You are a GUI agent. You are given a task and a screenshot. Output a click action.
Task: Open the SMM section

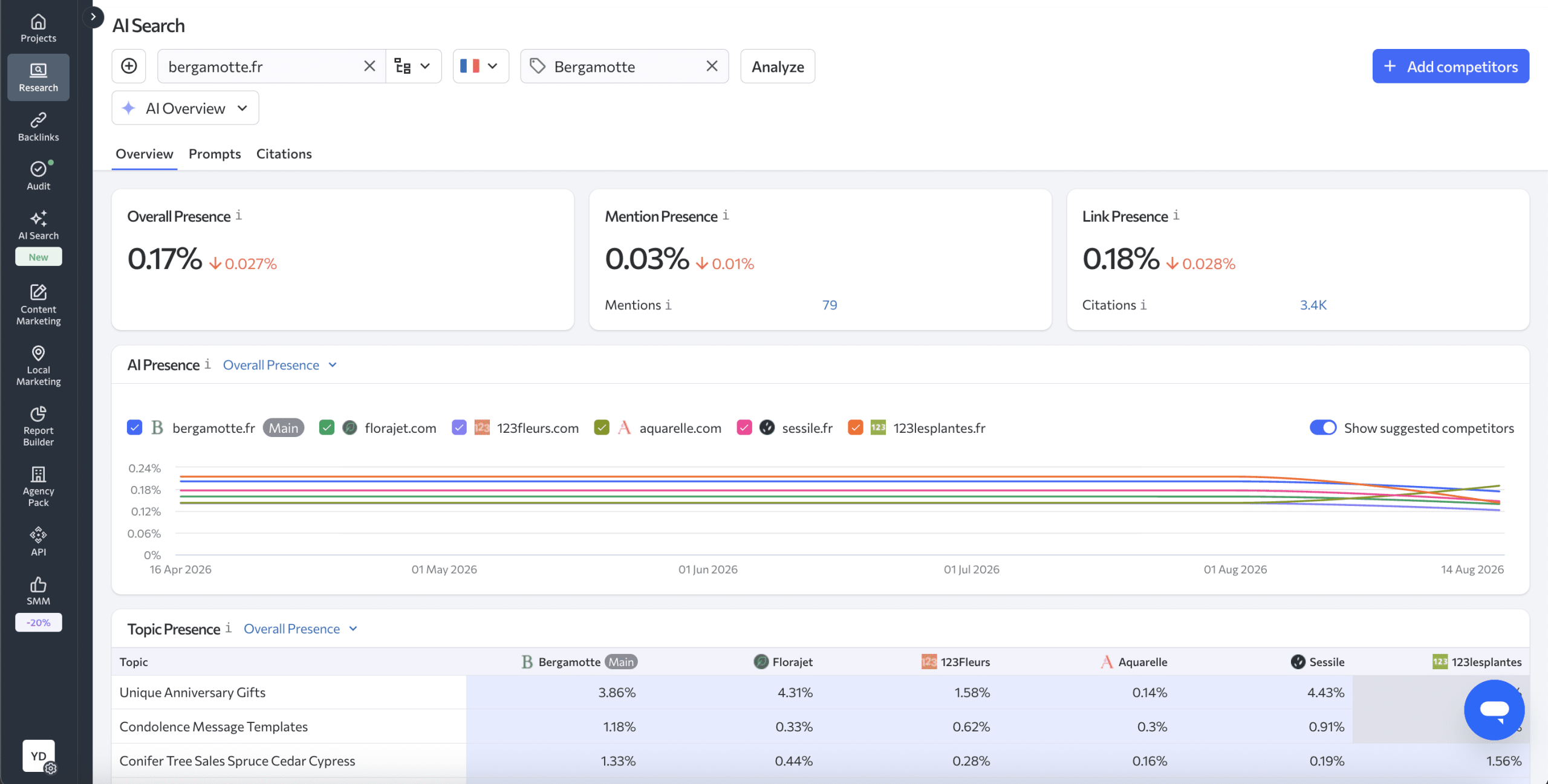[38, 591]
